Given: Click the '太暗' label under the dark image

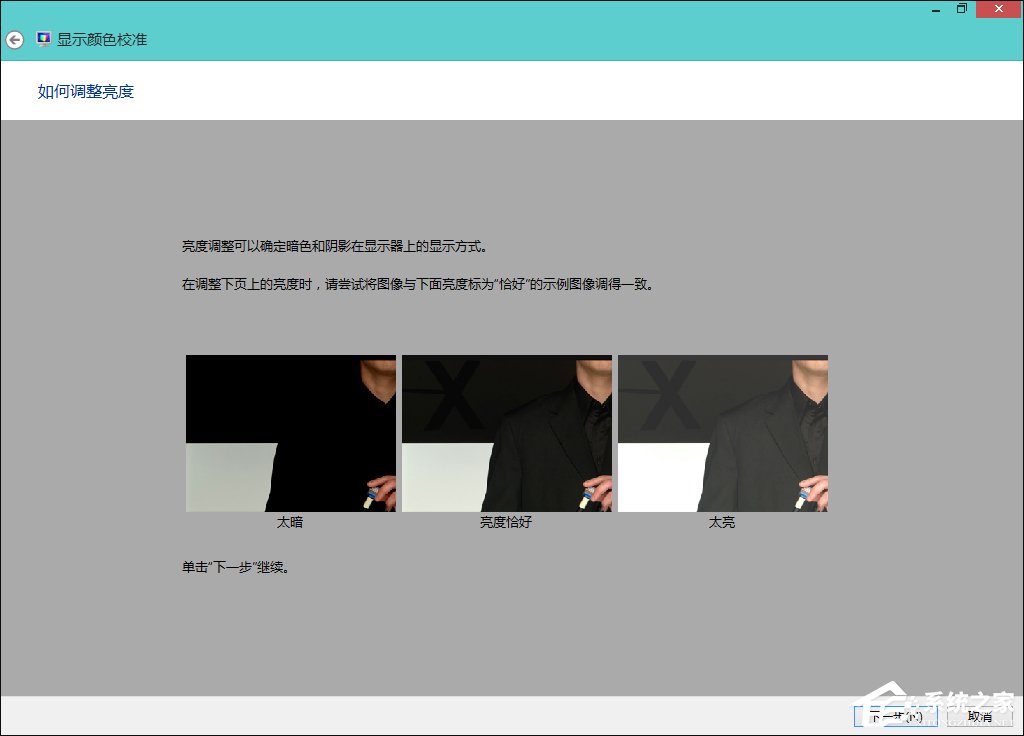Looking at the screenshot, I should point(290,521).
